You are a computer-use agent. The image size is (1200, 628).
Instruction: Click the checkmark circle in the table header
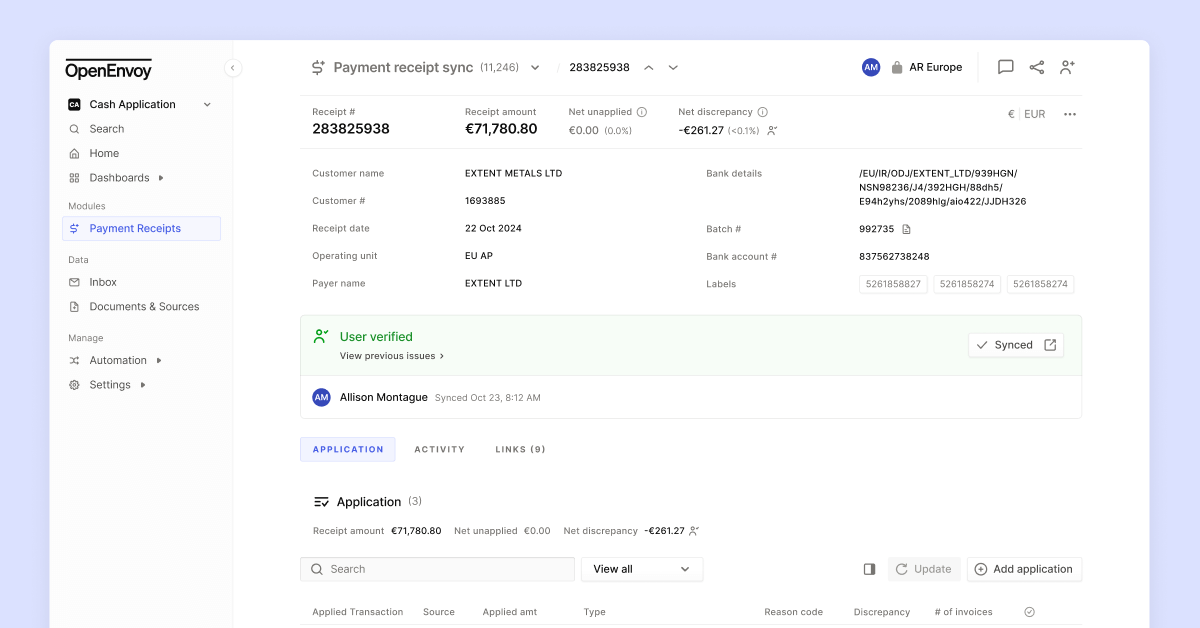[x=1029, y=611]
